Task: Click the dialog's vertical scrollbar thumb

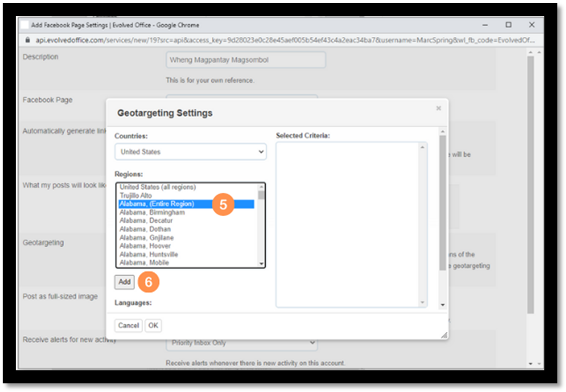Action: coord(443,202)
